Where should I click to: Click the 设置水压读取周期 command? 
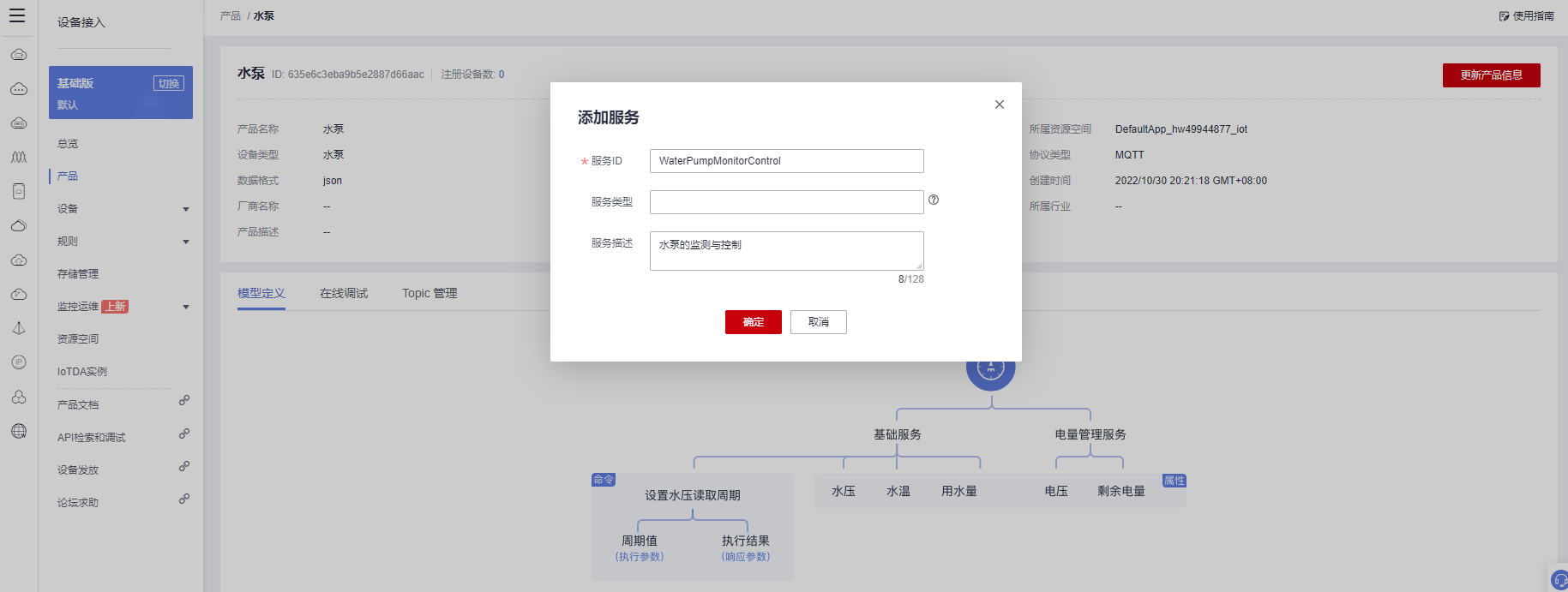(693, 495)
